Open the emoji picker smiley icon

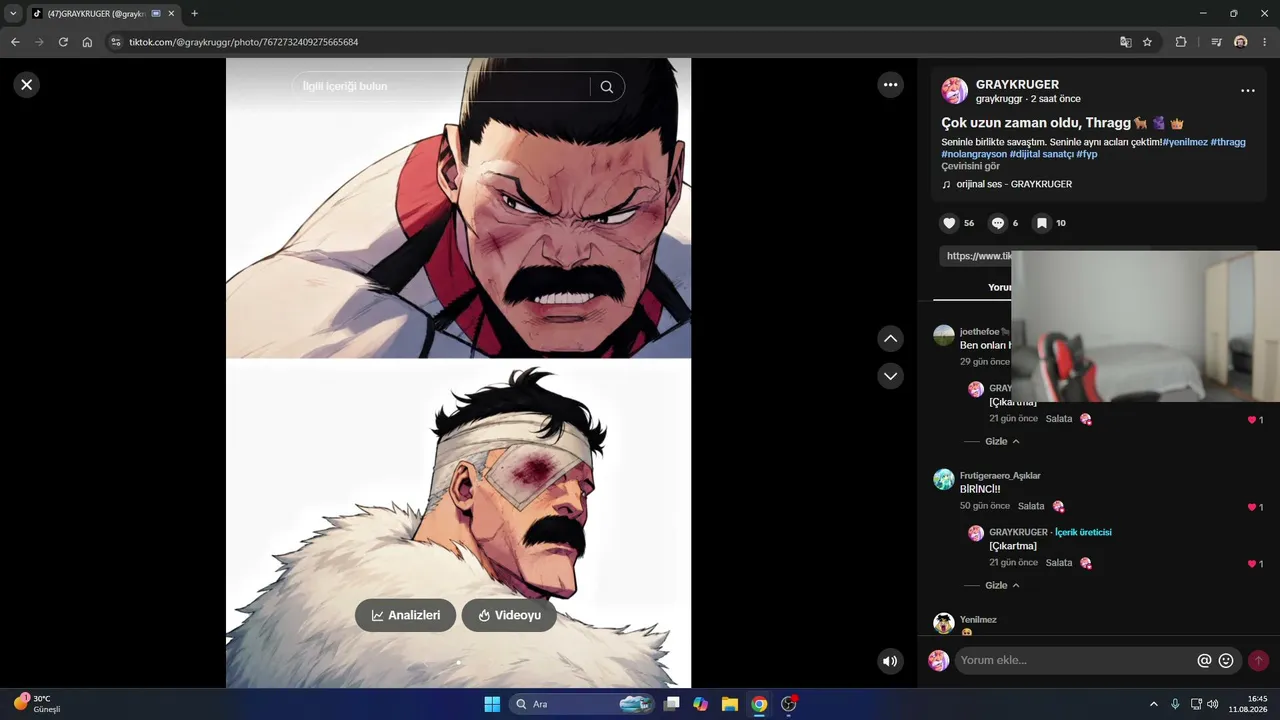click(1226, 660)
